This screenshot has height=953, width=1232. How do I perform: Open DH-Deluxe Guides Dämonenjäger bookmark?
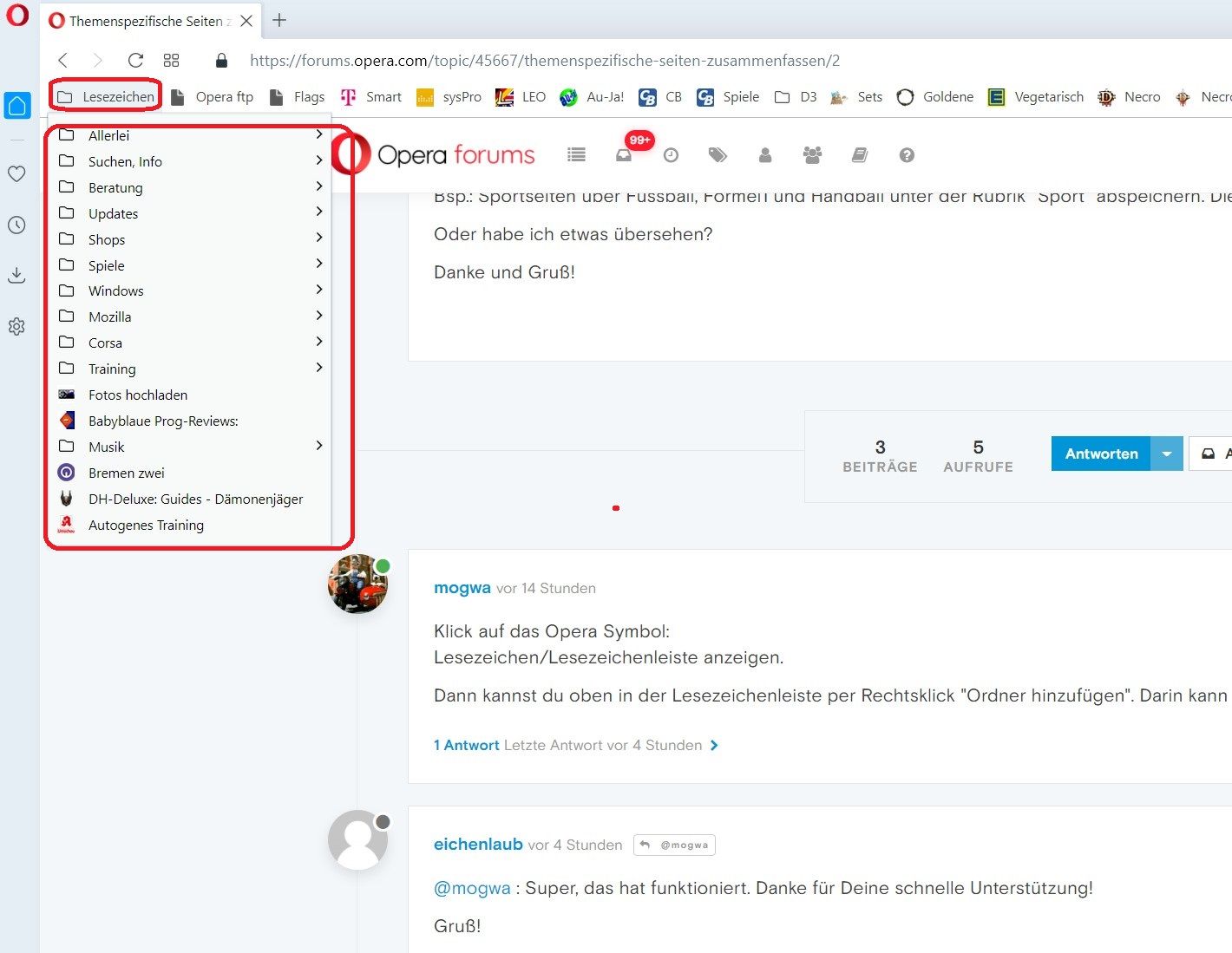point(191,499)
